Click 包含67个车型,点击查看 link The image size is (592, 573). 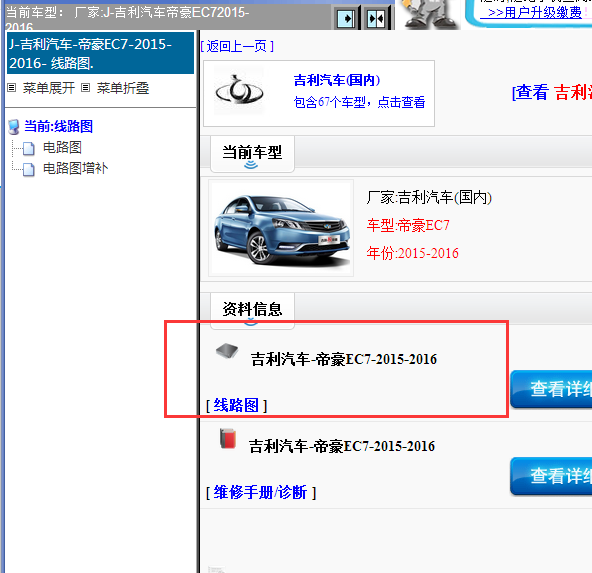tap(359, 102)
